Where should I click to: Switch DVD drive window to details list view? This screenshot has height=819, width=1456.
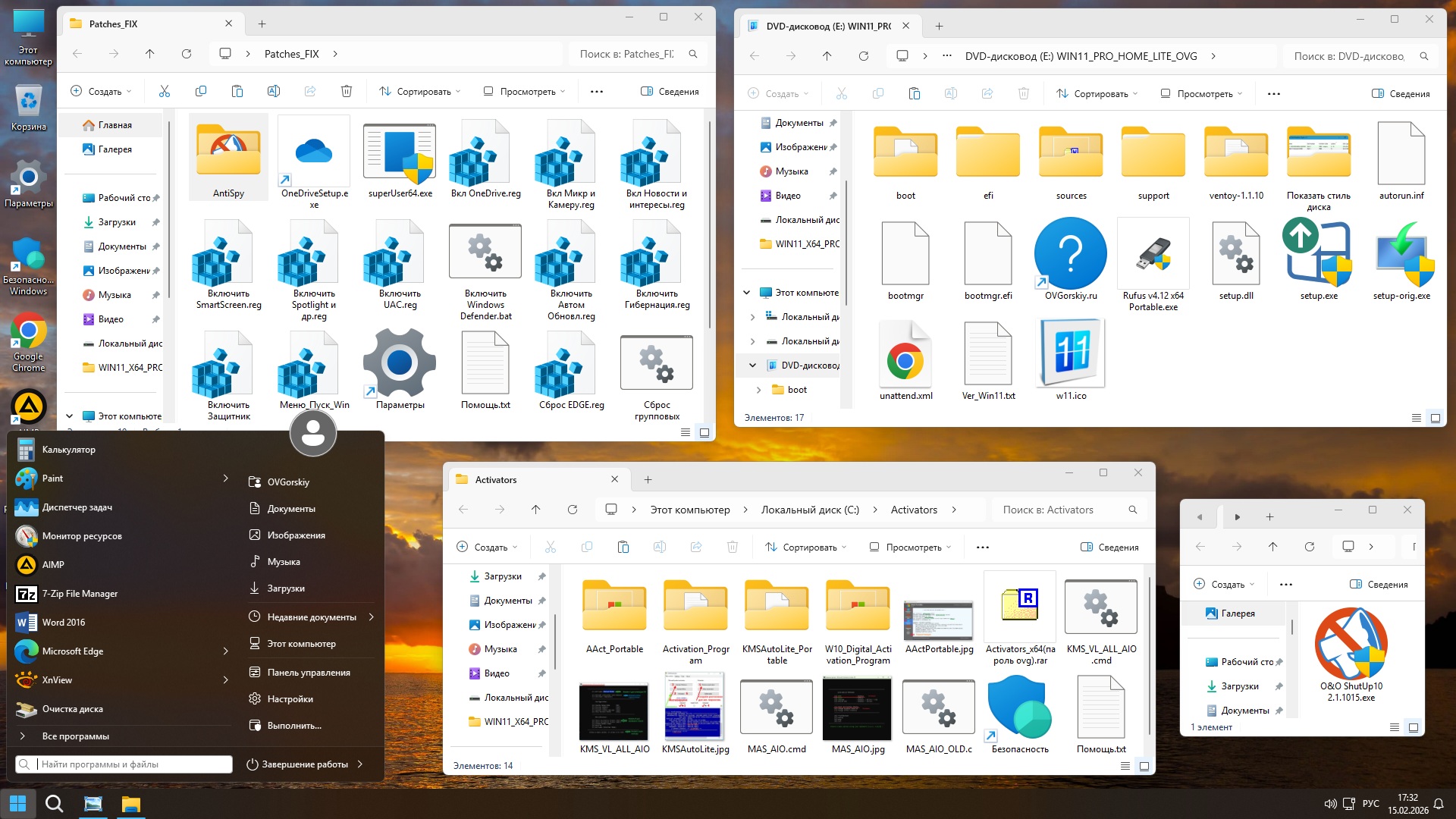tap(1415, 418)
